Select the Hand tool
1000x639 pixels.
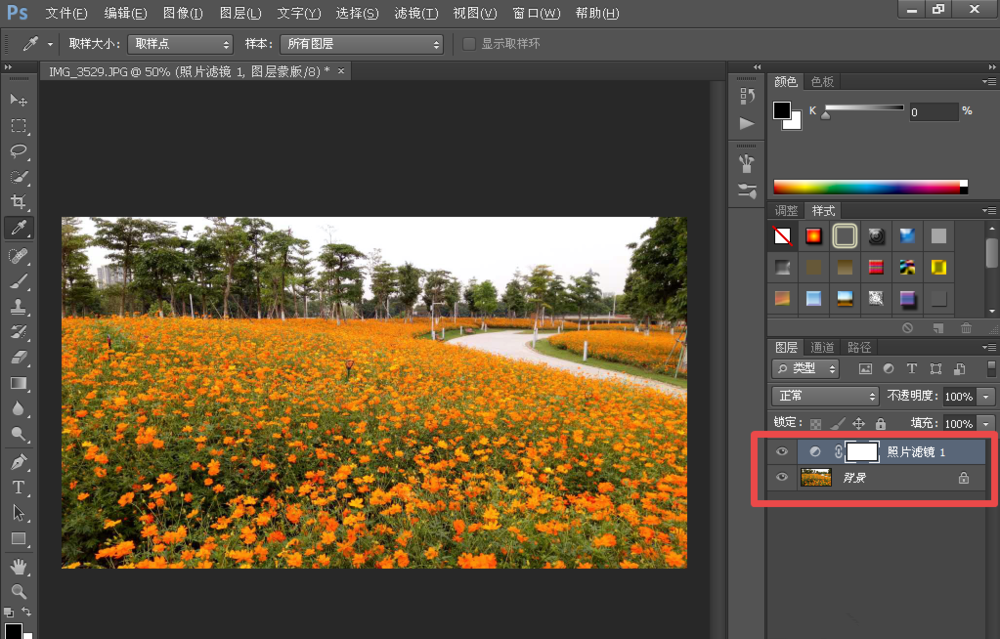(18, 567)
